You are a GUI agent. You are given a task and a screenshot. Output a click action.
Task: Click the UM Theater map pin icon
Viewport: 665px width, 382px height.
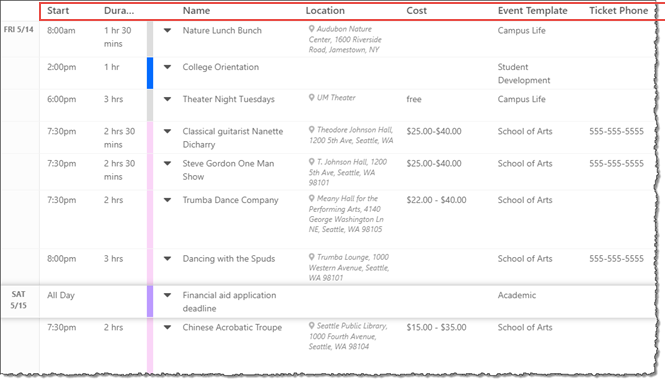point(312,98)
